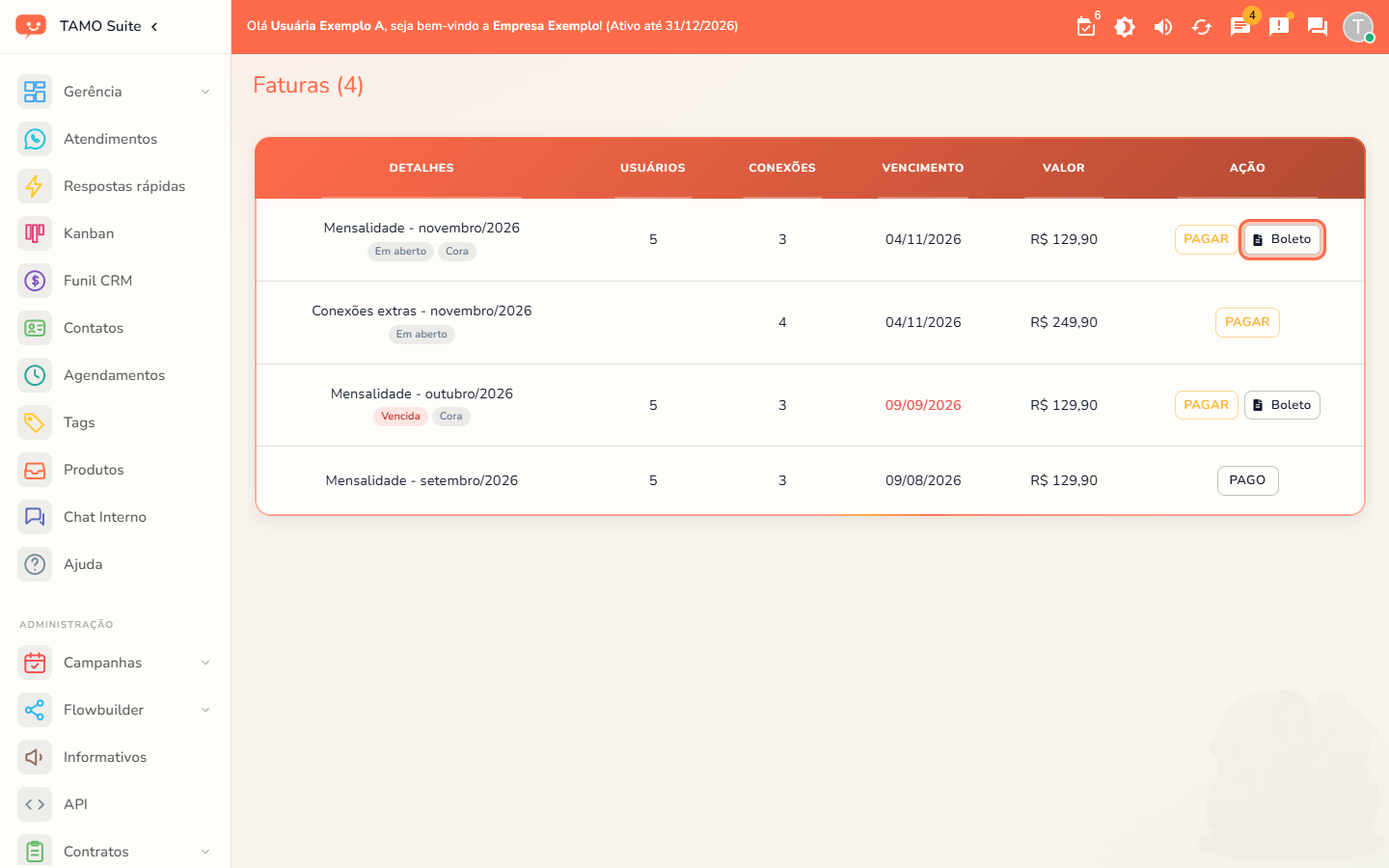Viewport: 1389px width, 868px height.
Task: Open the scheduled tasks calendar icon
Action: 1086,27
